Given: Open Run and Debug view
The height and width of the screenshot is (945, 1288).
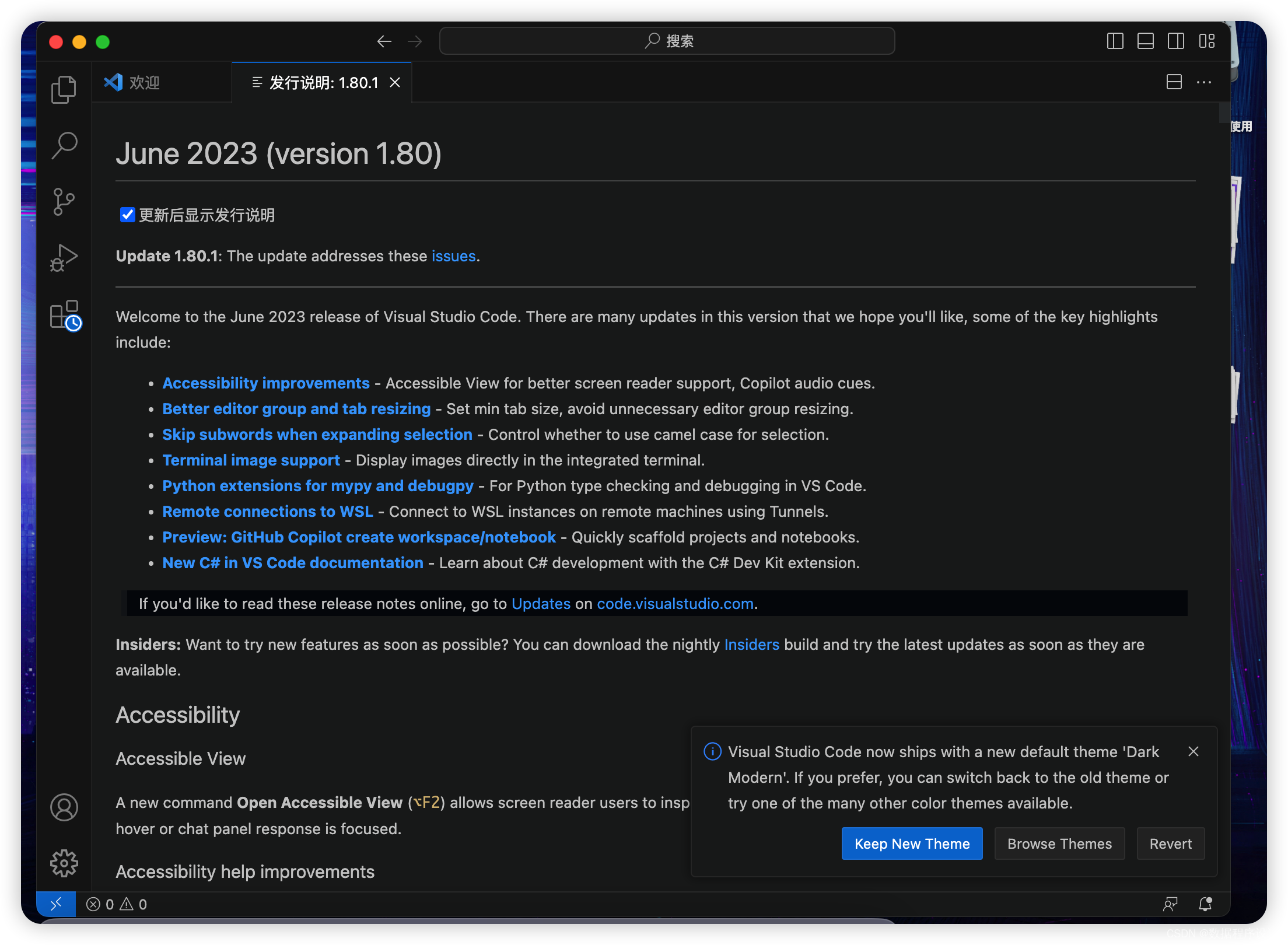Looking at the screenshot, I should [x=64, y=258].
